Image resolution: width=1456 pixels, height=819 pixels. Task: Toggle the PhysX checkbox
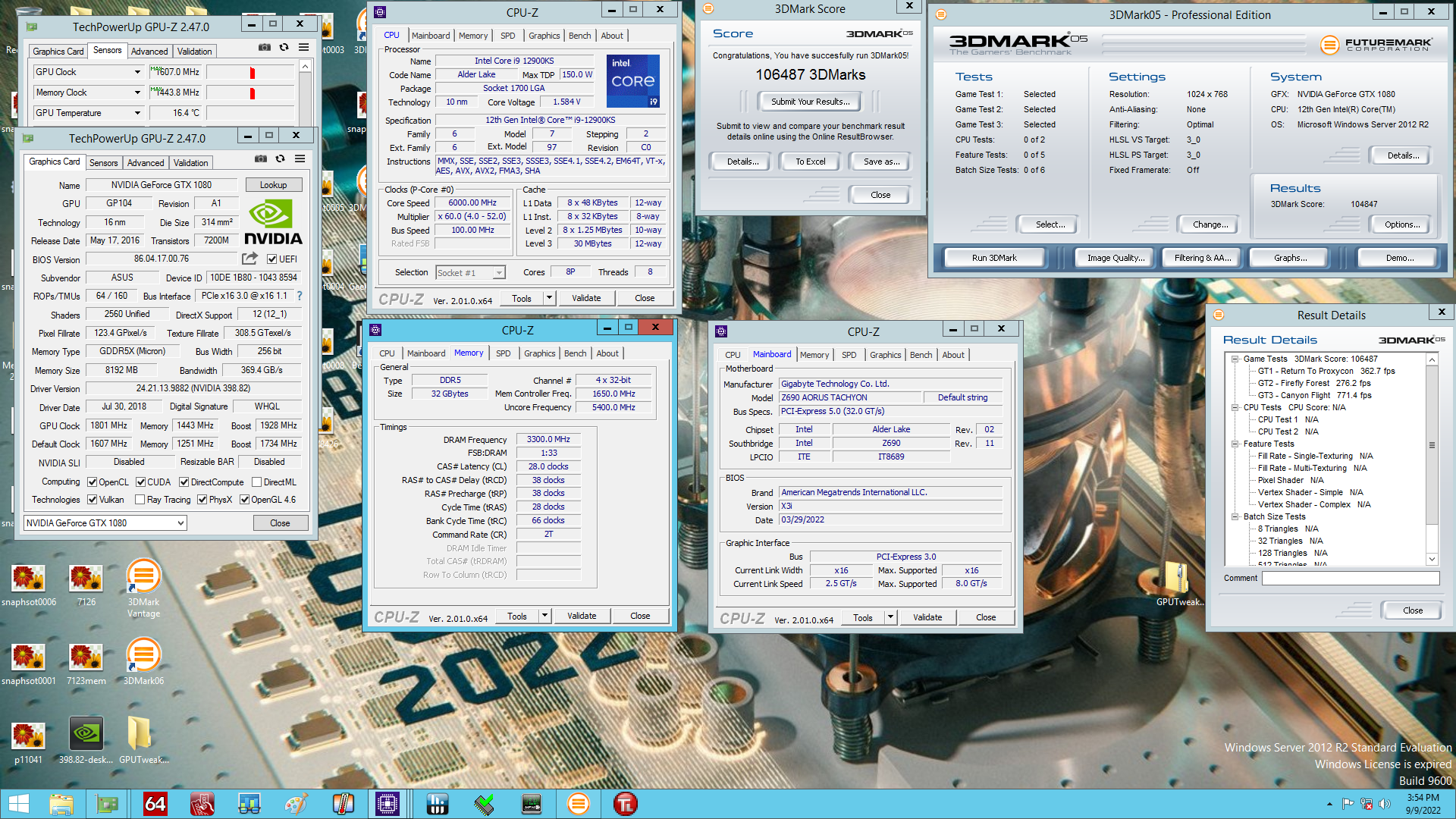pyautogui.click(x=202, y=500)
